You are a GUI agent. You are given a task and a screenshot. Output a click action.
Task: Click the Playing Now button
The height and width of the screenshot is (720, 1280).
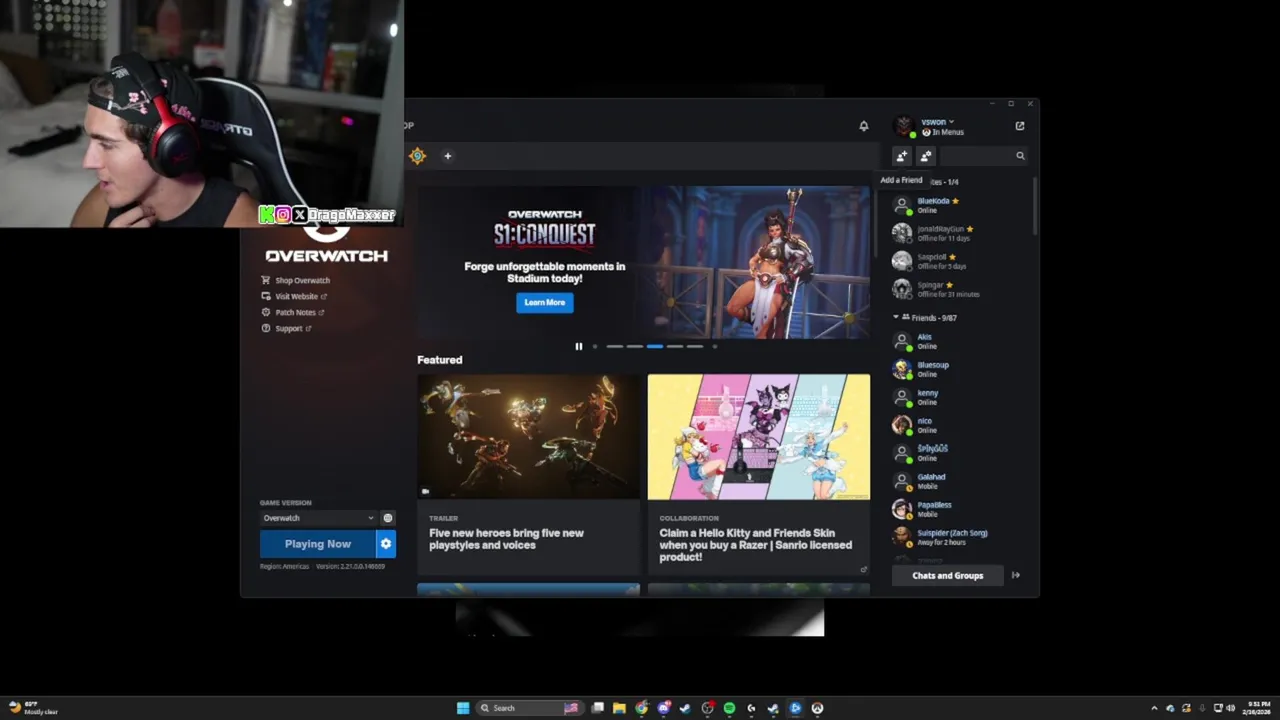click(x=318, y=544)
